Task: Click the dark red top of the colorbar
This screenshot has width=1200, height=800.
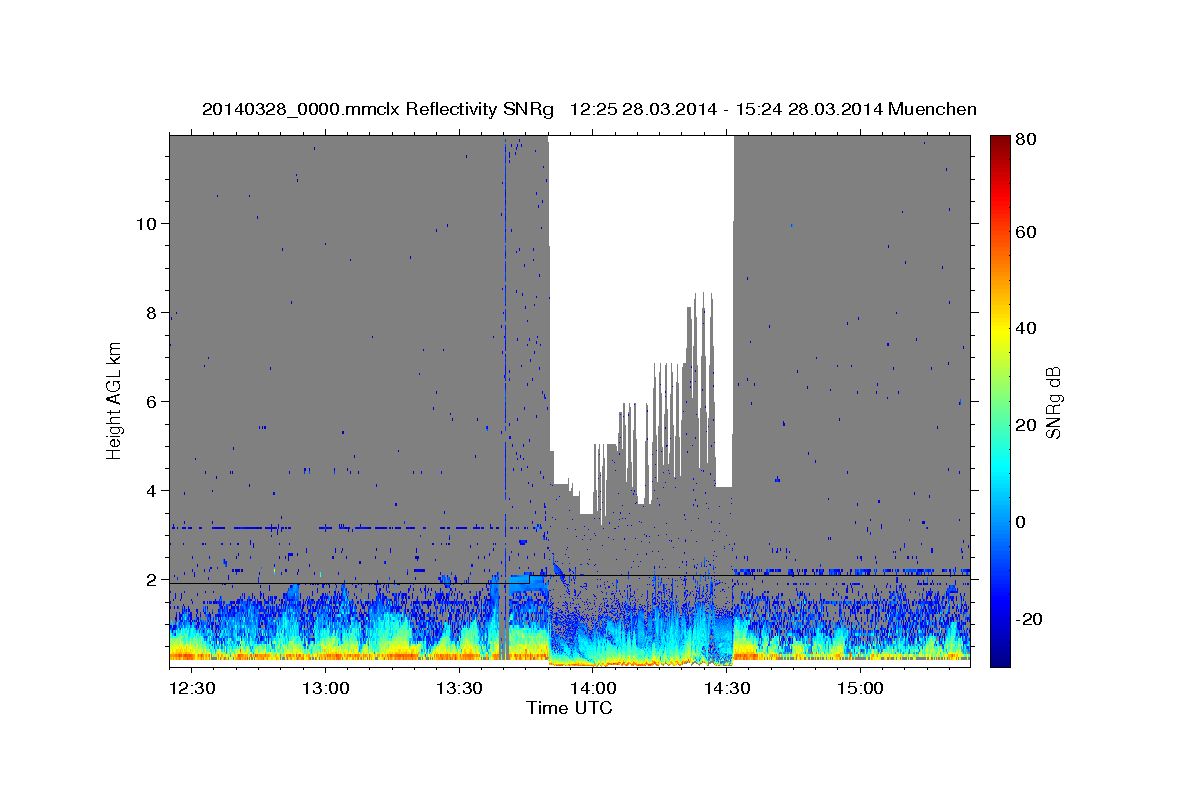Action: tap(999, 143)
